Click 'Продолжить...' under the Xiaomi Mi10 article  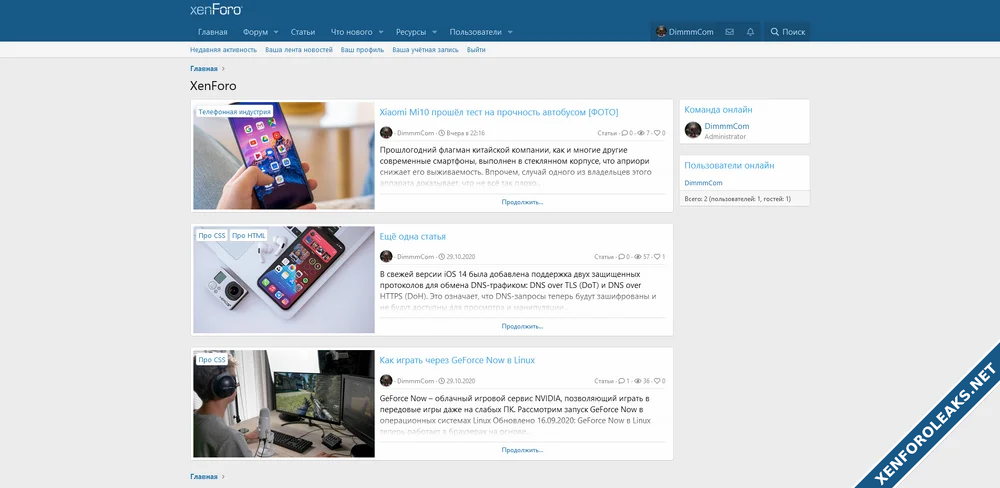pos(522,202)
